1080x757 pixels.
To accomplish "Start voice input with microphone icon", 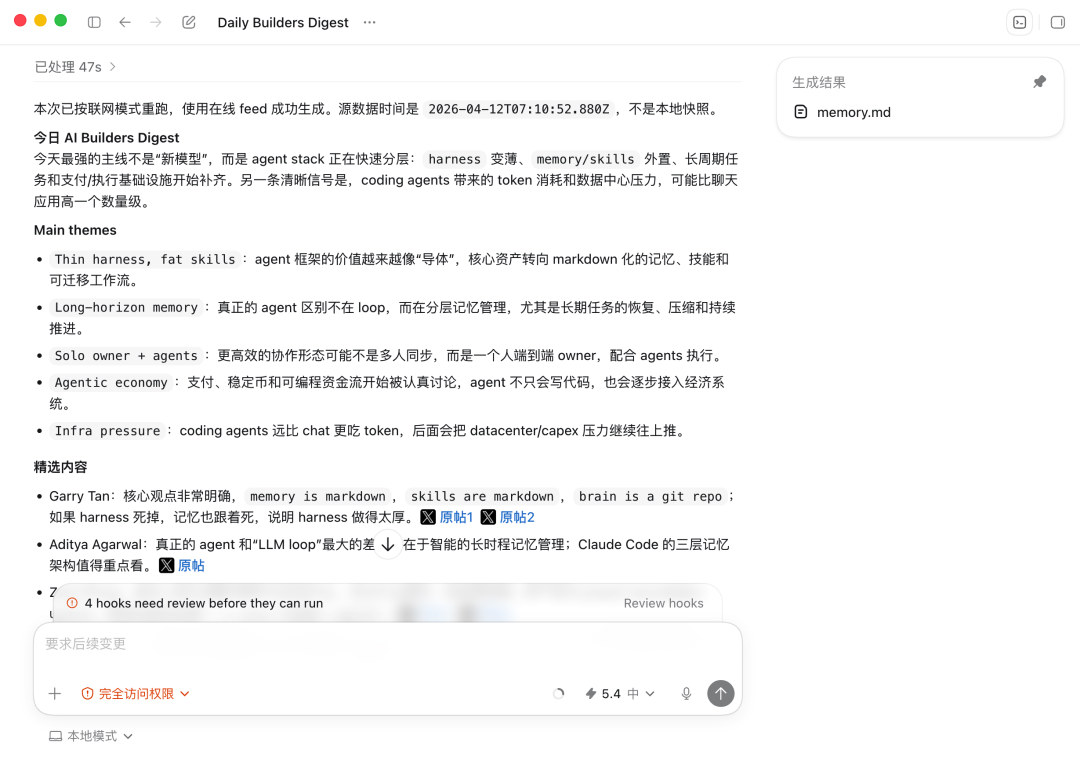I will [686, 694].
